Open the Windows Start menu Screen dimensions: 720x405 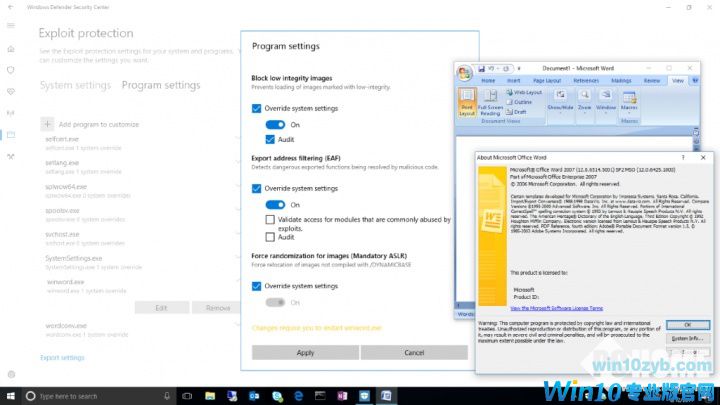pyautogui.click(x=9, y=395)
